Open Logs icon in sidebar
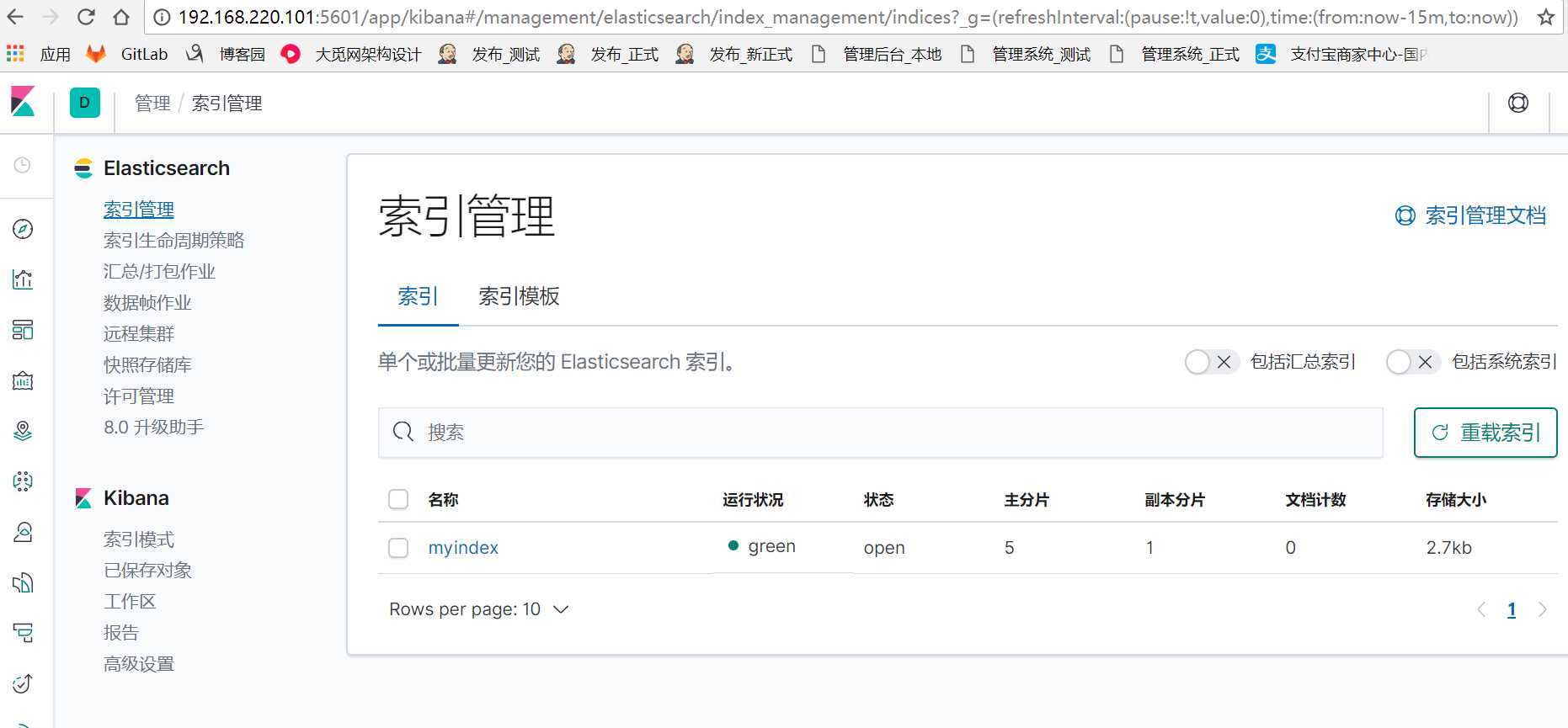 (x=23, y=582)
